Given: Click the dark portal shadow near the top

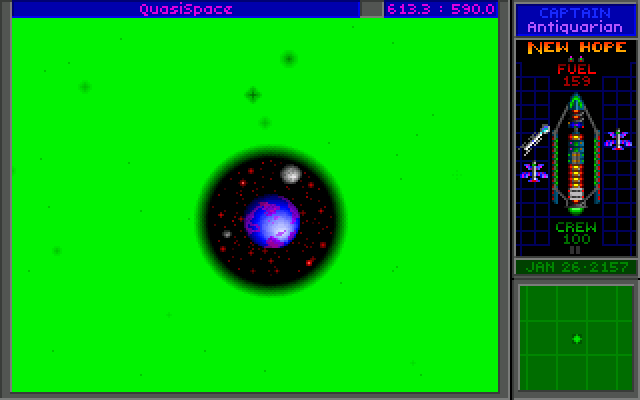Looking at the screenshot, I should [x=289, y=59].
